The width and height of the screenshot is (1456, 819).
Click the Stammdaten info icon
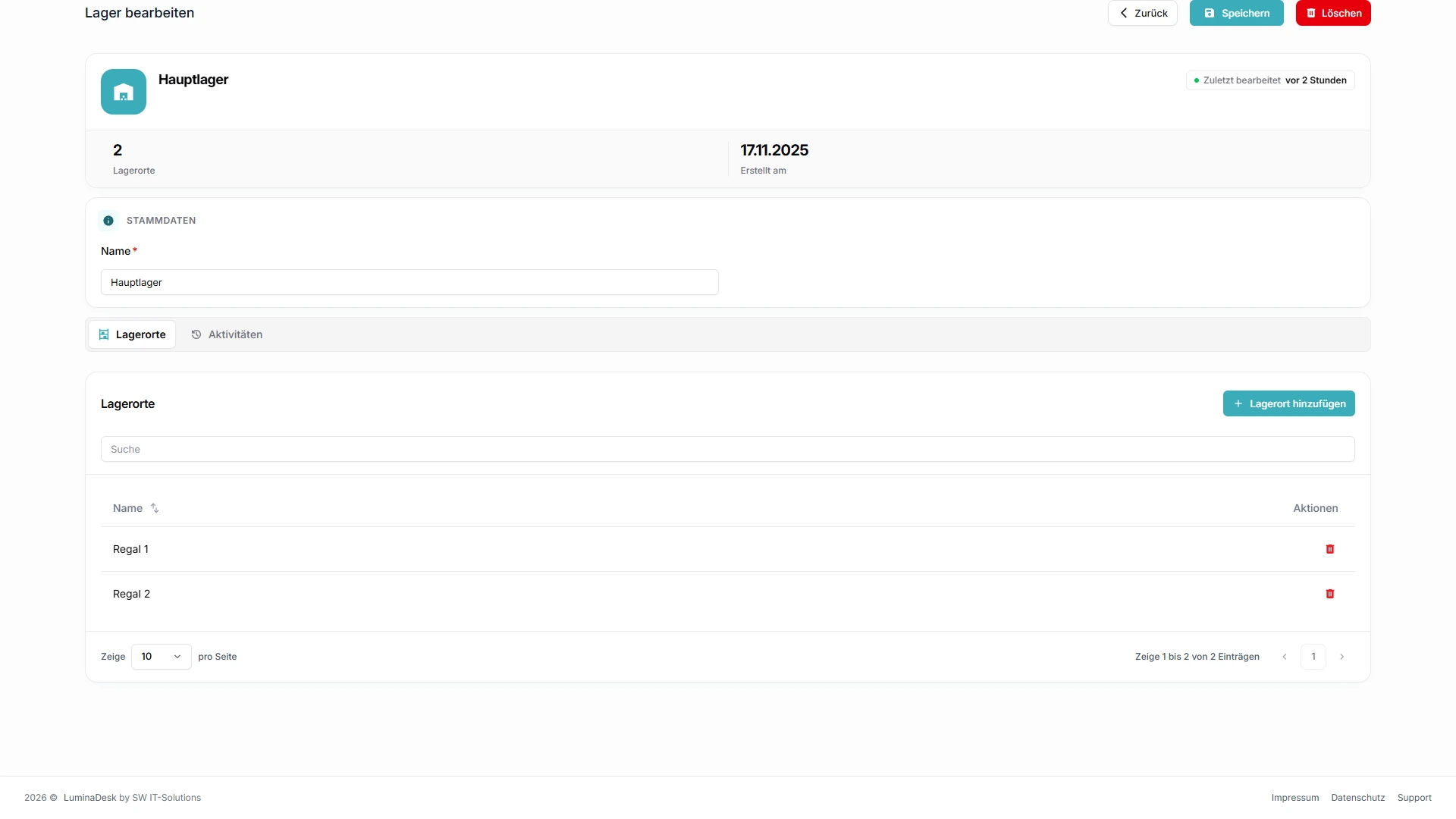(x=108, y=221)
